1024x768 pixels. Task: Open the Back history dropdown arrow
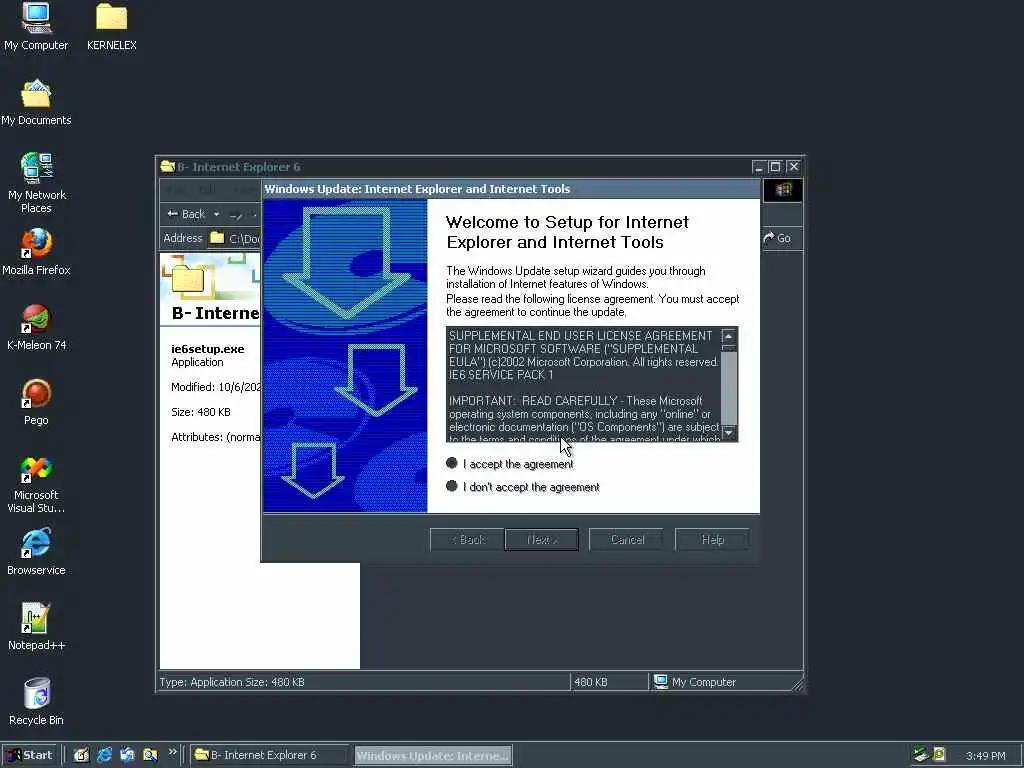pos(217,214)
